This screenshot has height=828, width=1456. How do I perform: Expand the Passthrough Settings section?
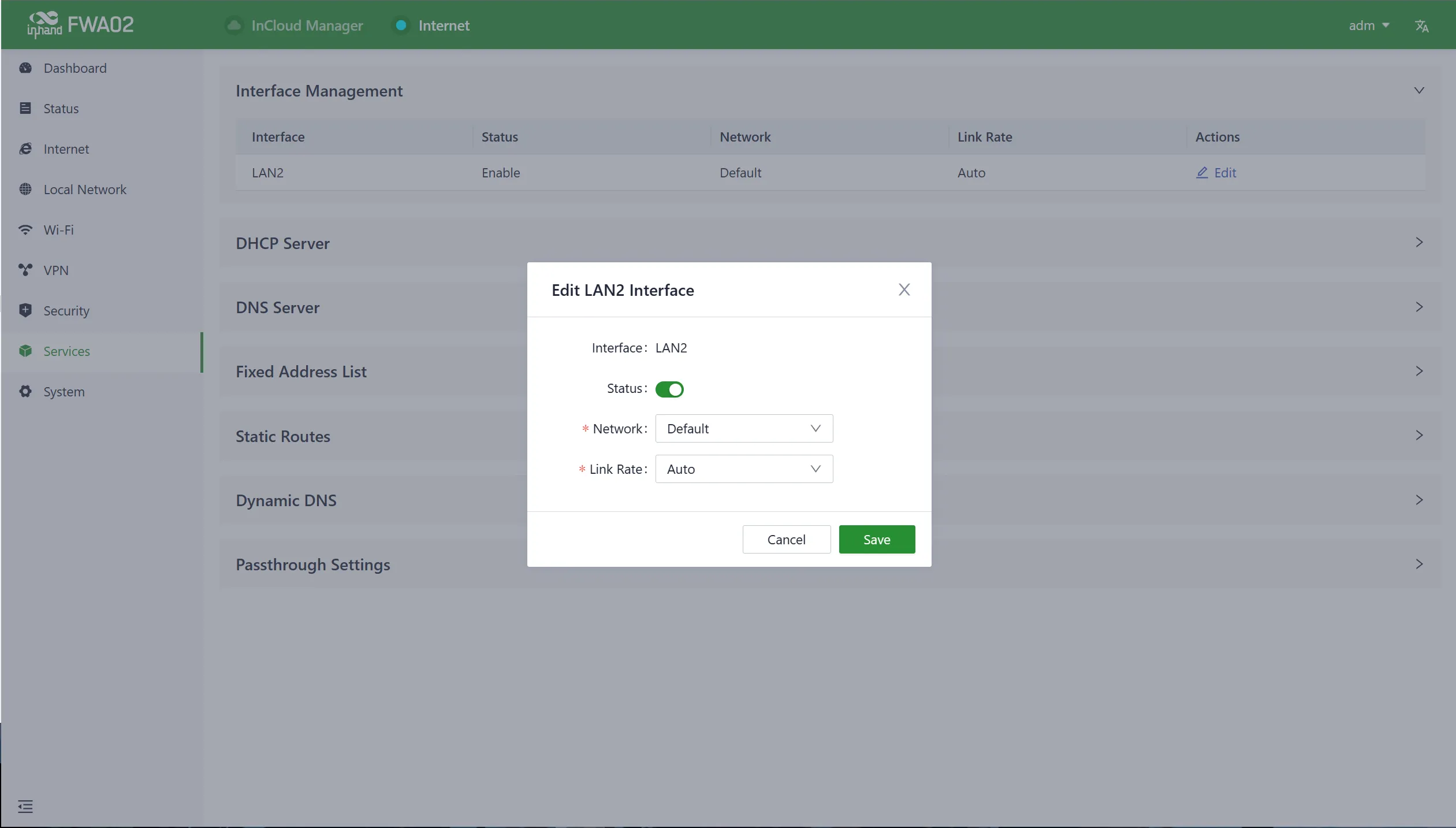(1419, 565)
